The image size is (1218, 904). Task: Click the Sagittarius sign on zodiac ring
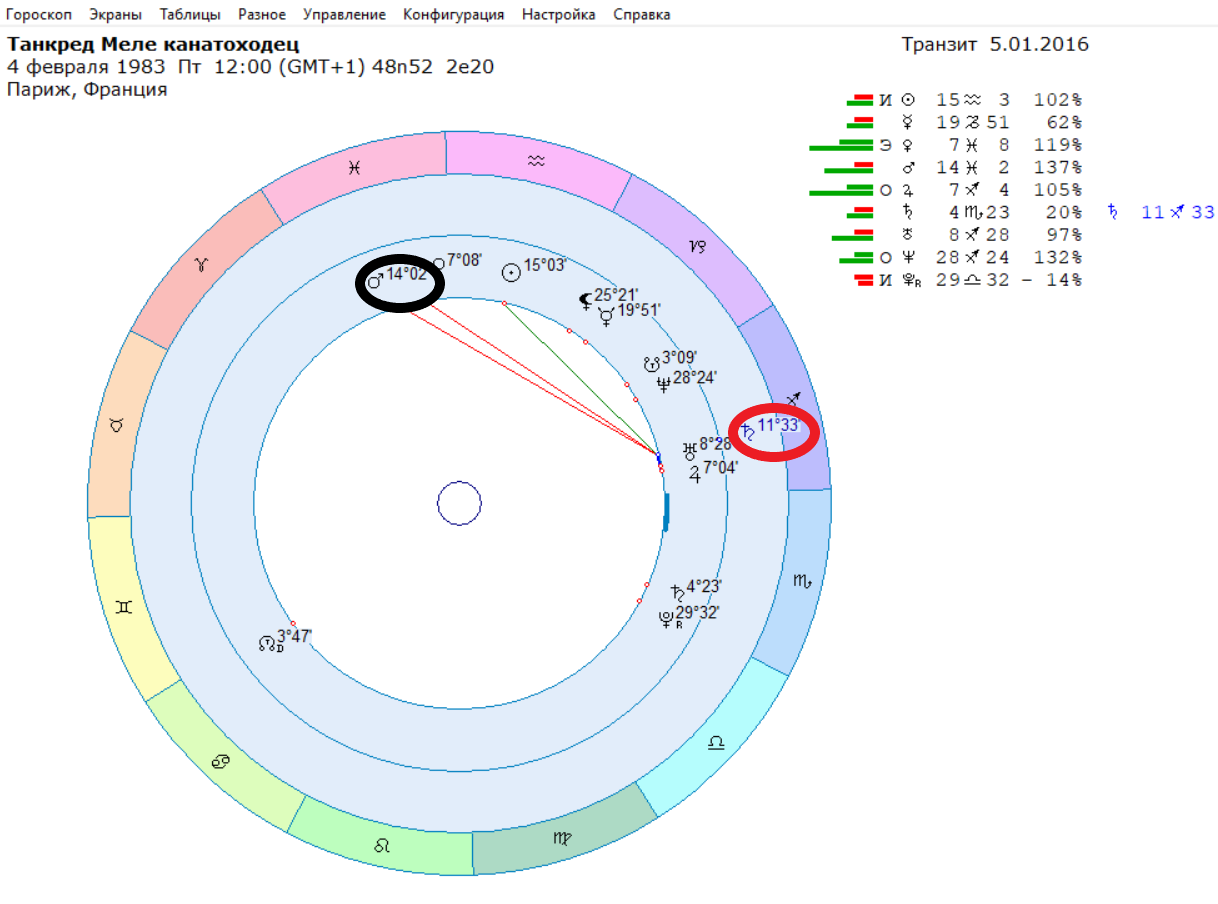coord(793,400)
